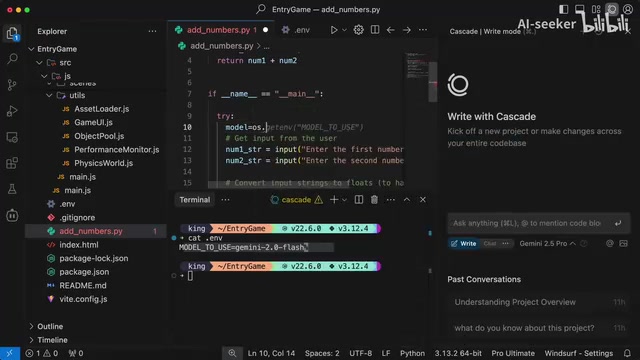Open panel views ellipsis next to Terminal
This screenshot has height=360, width=640.
[x=225, y=200]
